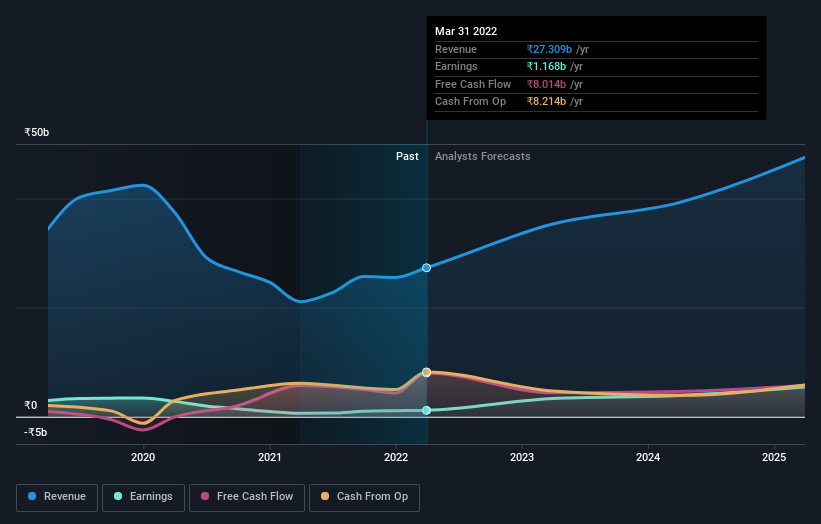Click the Revenue row label in tooltip
Screen dimensions: 821x524
point(456,49)
